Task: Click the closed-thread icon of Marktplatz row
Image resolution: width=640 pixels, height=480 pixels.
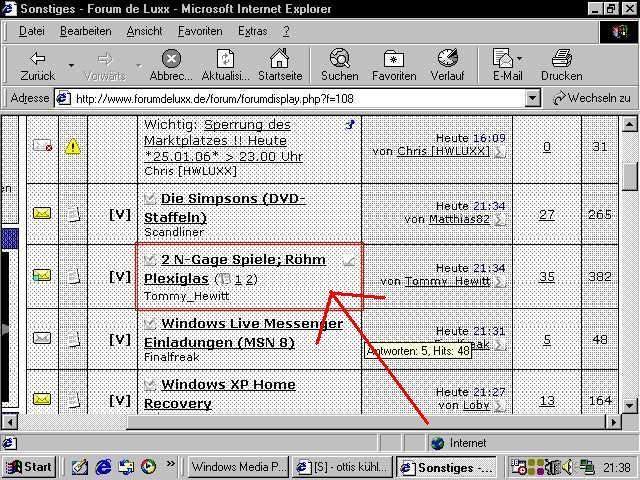Action: tap(42, 146)
